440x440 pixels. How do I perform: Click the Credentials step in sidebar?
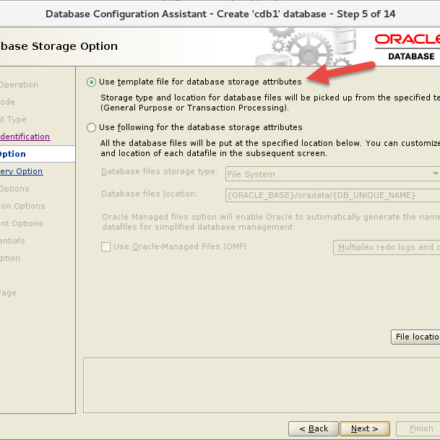click(12, 241)
